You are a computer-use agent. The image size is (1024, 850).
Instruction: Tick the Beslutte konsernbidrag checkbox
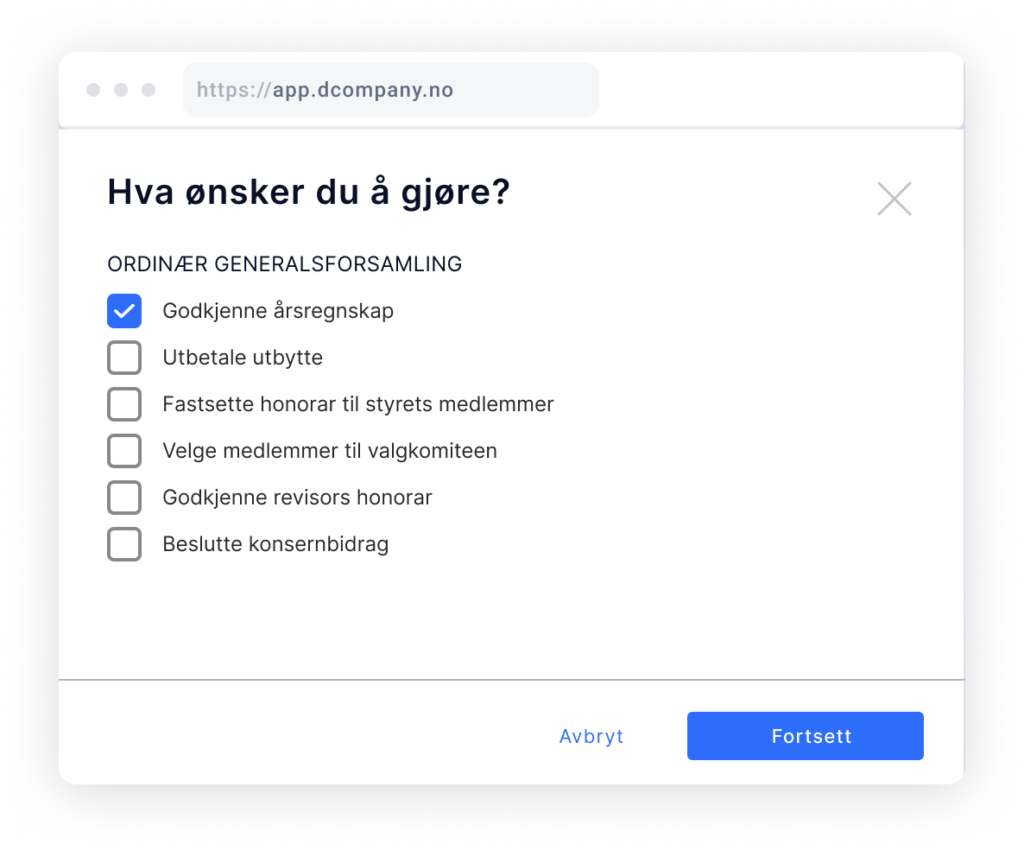coord(124,544)
